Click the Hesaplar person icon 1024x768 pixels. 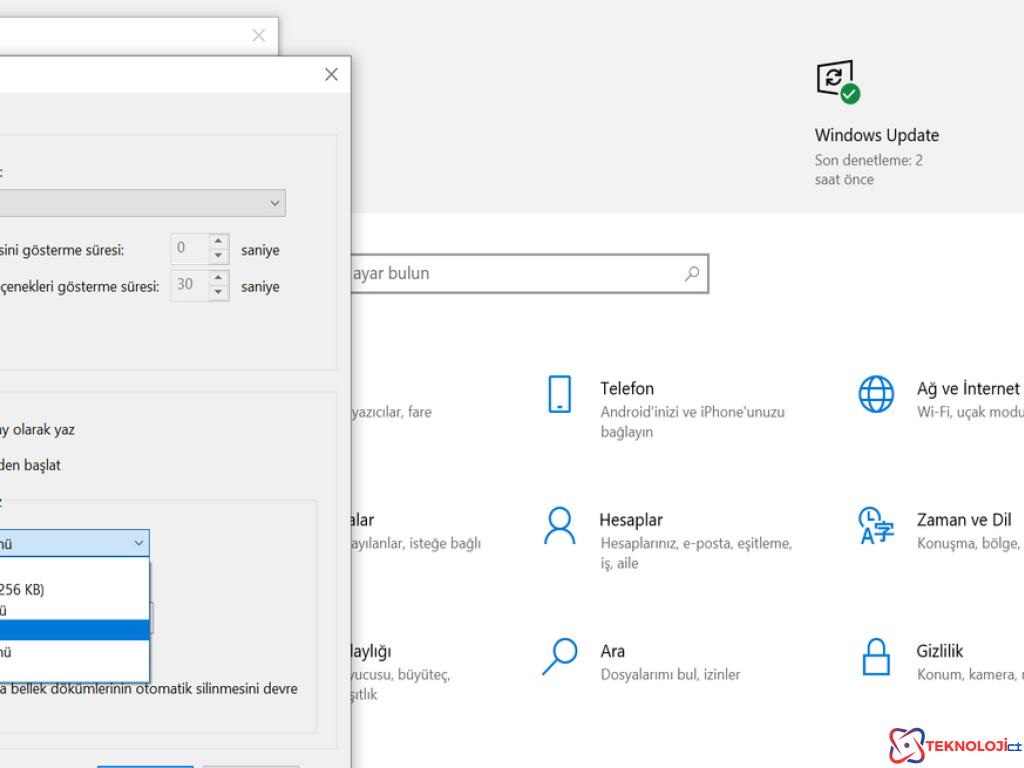pyautogui.click(x=560, y=525)
